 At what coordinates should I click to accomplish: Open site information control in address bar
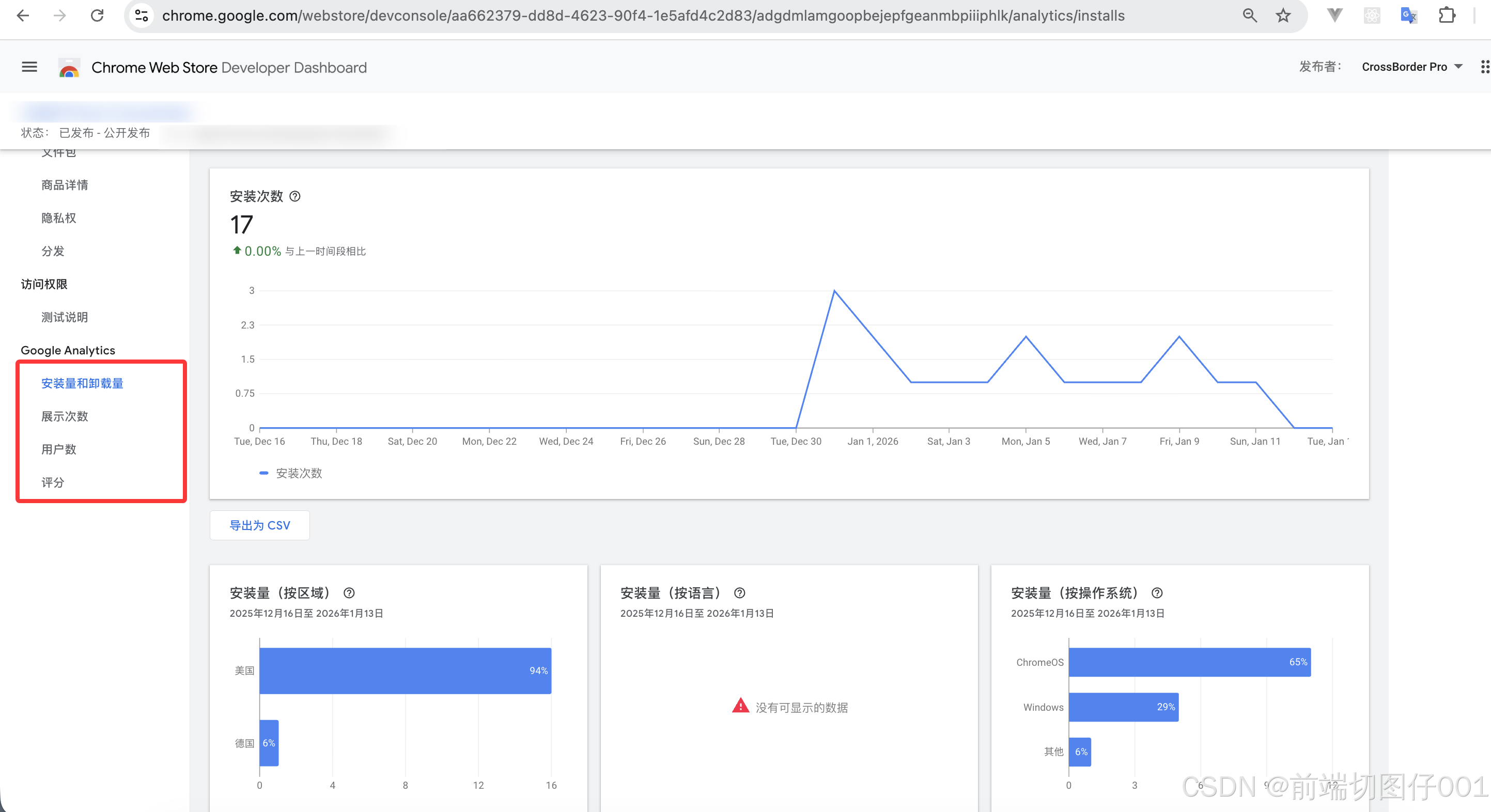tap(141, 15)
